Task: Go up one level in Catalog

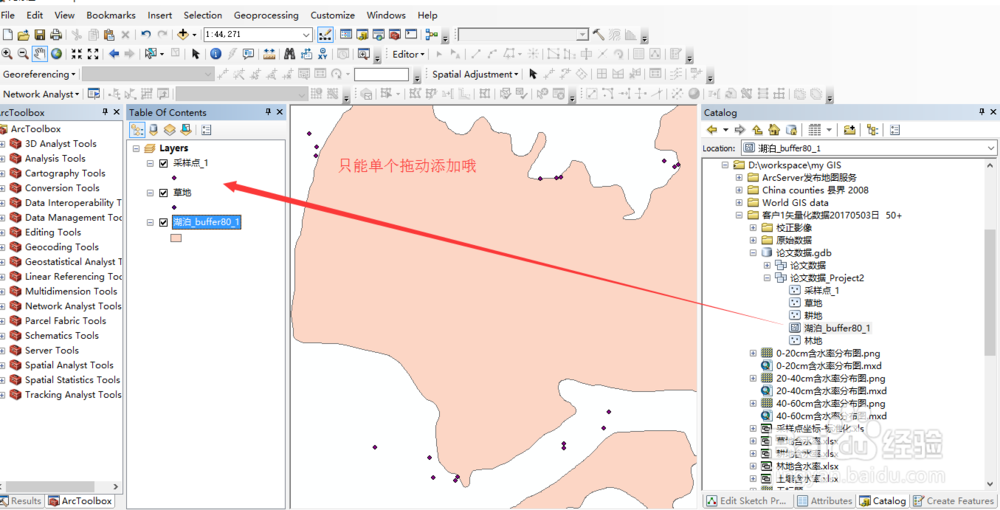Action: pyautogui.click(x=758, y=130)
